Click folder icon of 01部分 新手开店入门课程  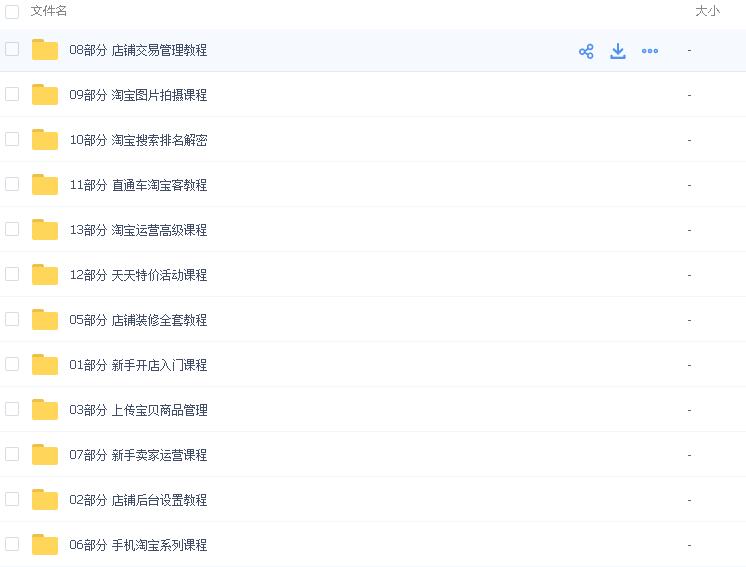coord(45,364)
